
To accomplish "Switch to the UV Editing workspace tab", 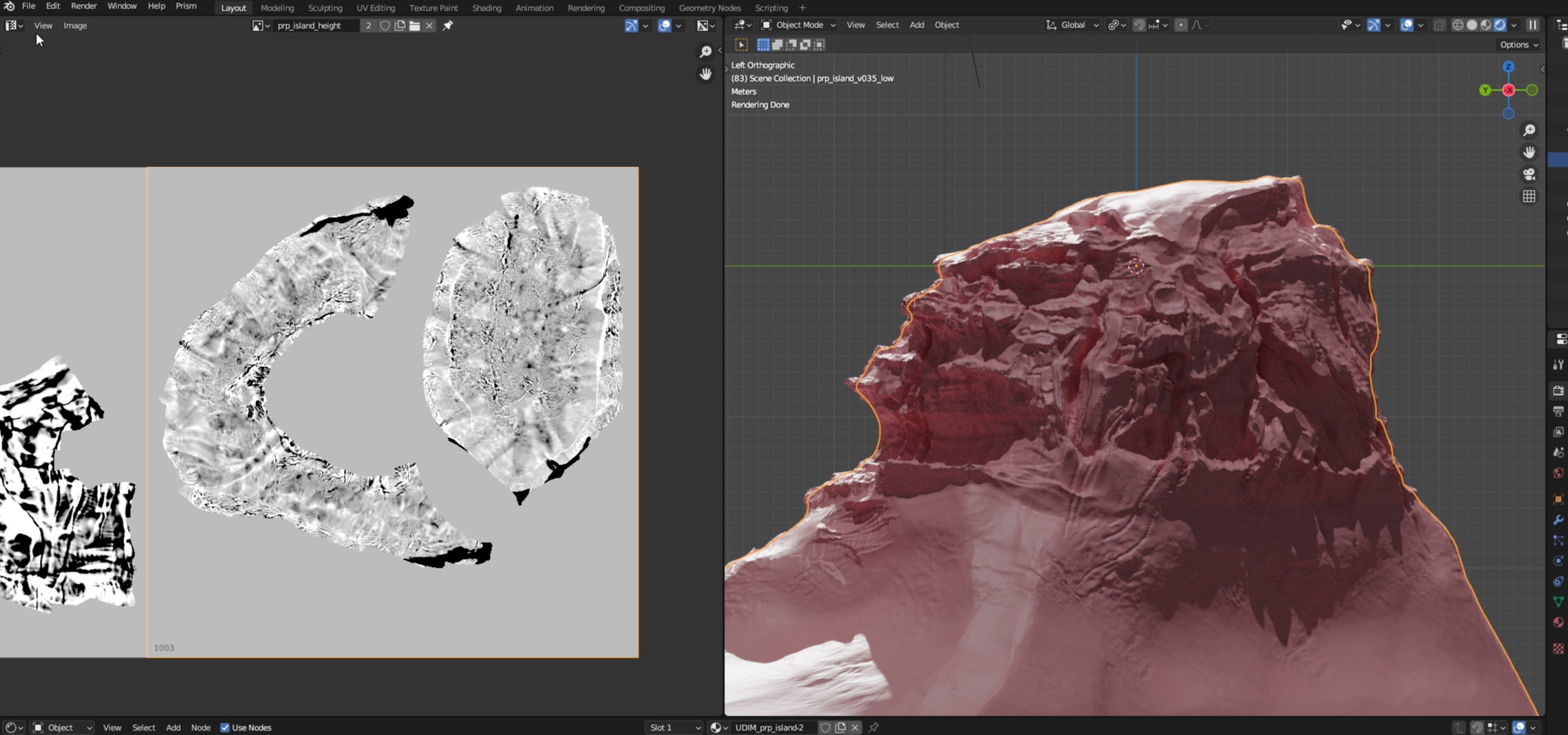I will 375,8.
